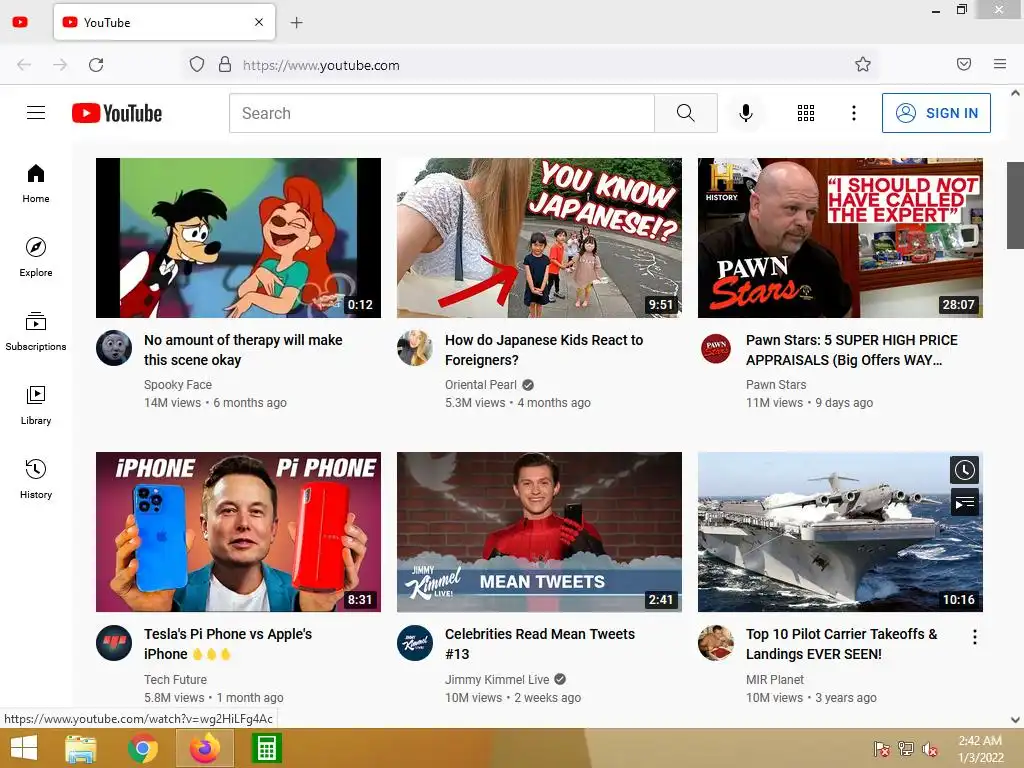Open the Calculator app on the taskbar
The image size is (1024, 768).
[x=266, y=748]
